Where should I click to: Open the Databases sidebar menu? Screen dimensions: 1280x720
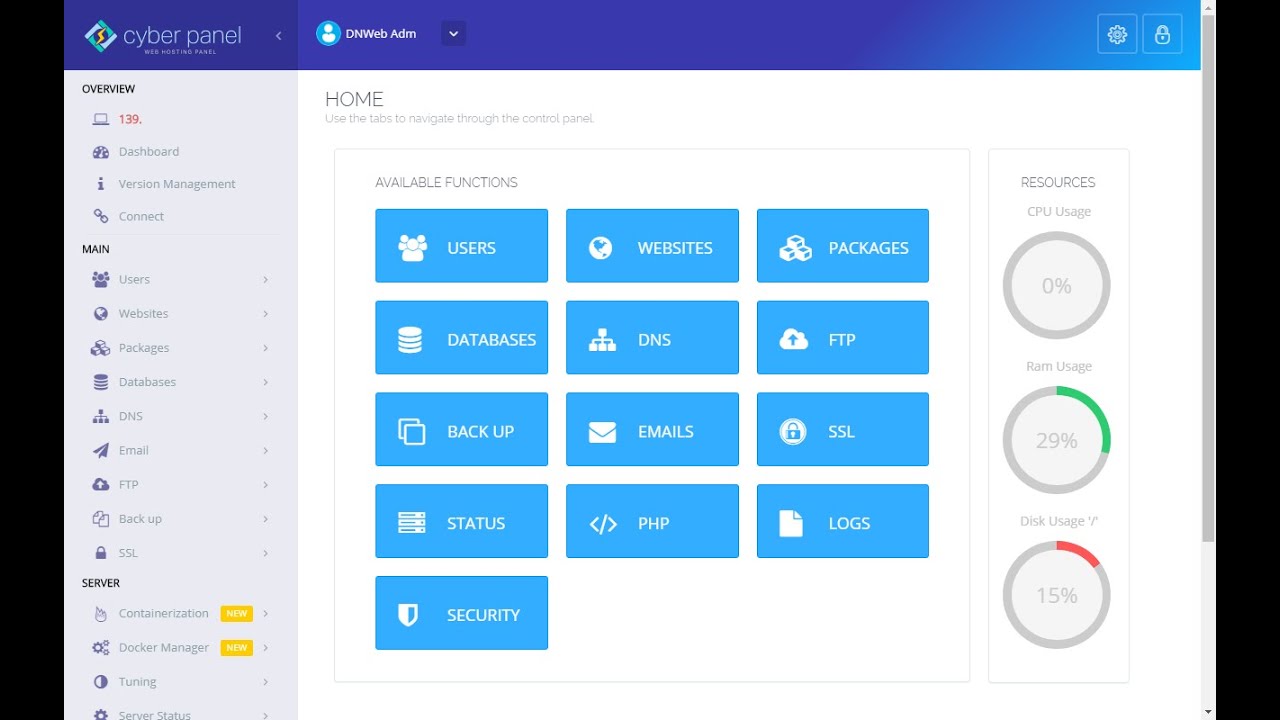[180, 382]
